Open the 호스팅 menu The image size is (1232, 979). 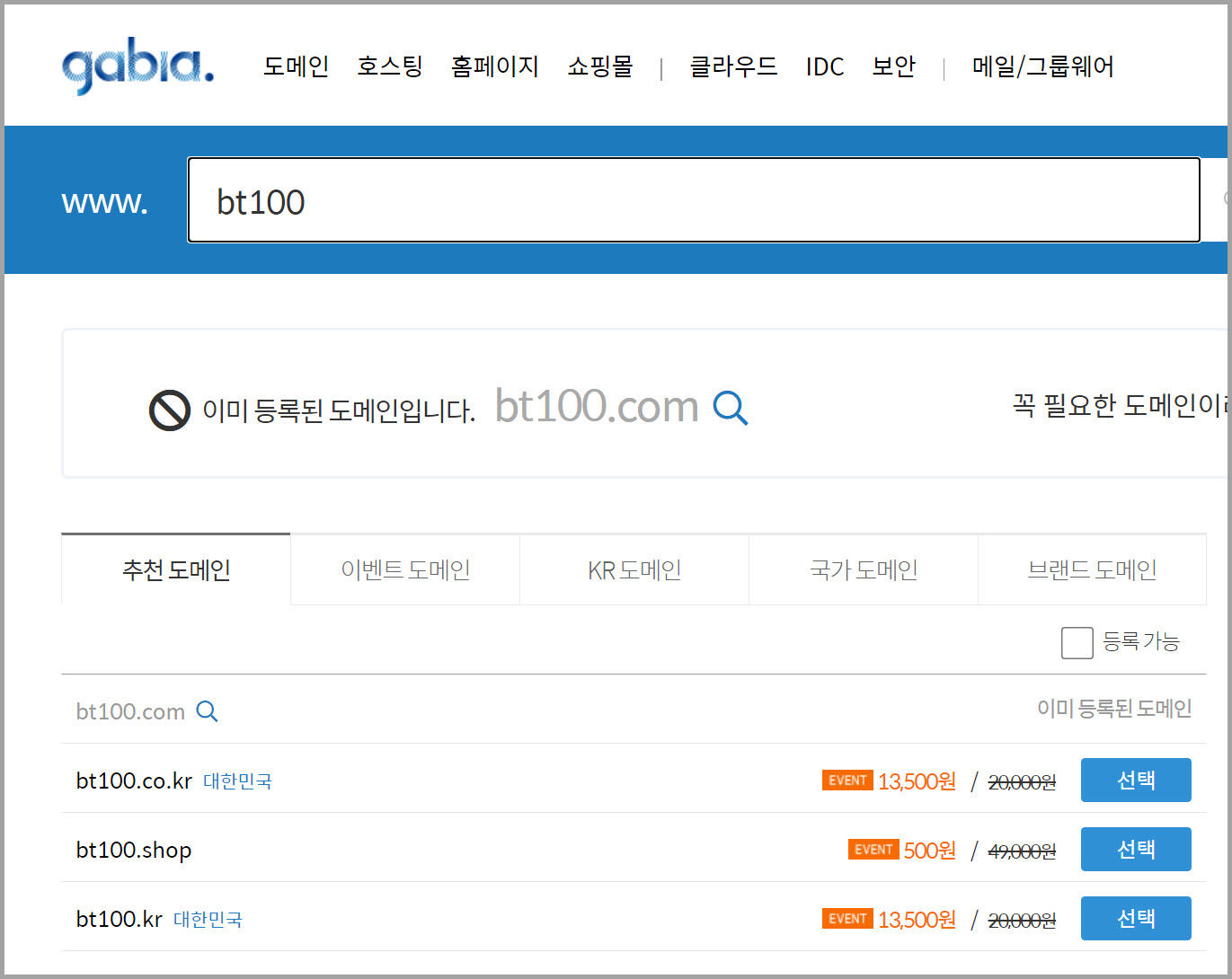(x=390, y=66)
